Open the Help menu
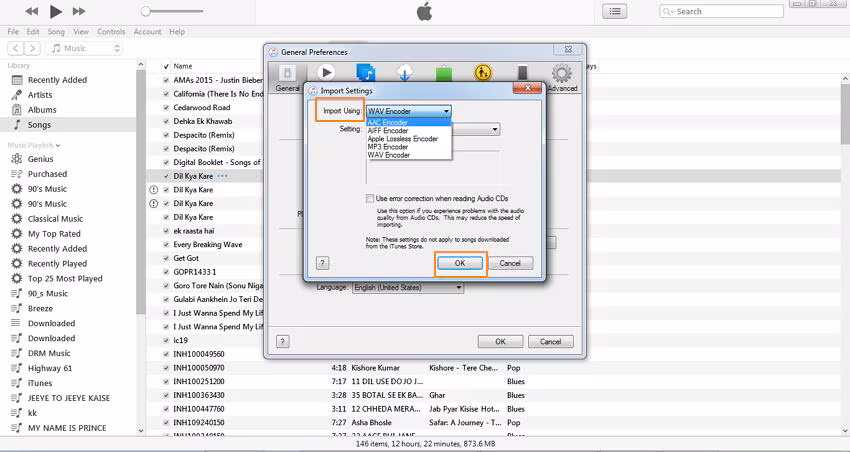850x452 pixels. tap(177, 31)
